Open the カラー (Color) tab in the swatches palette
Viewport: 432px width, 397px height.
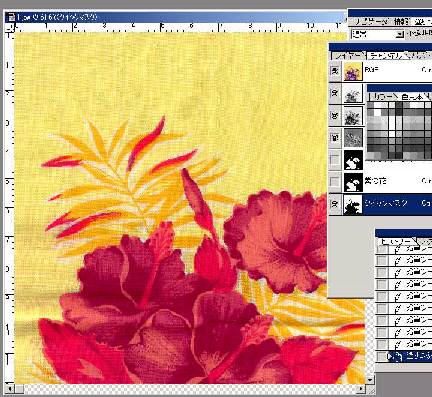click(383, 96)
